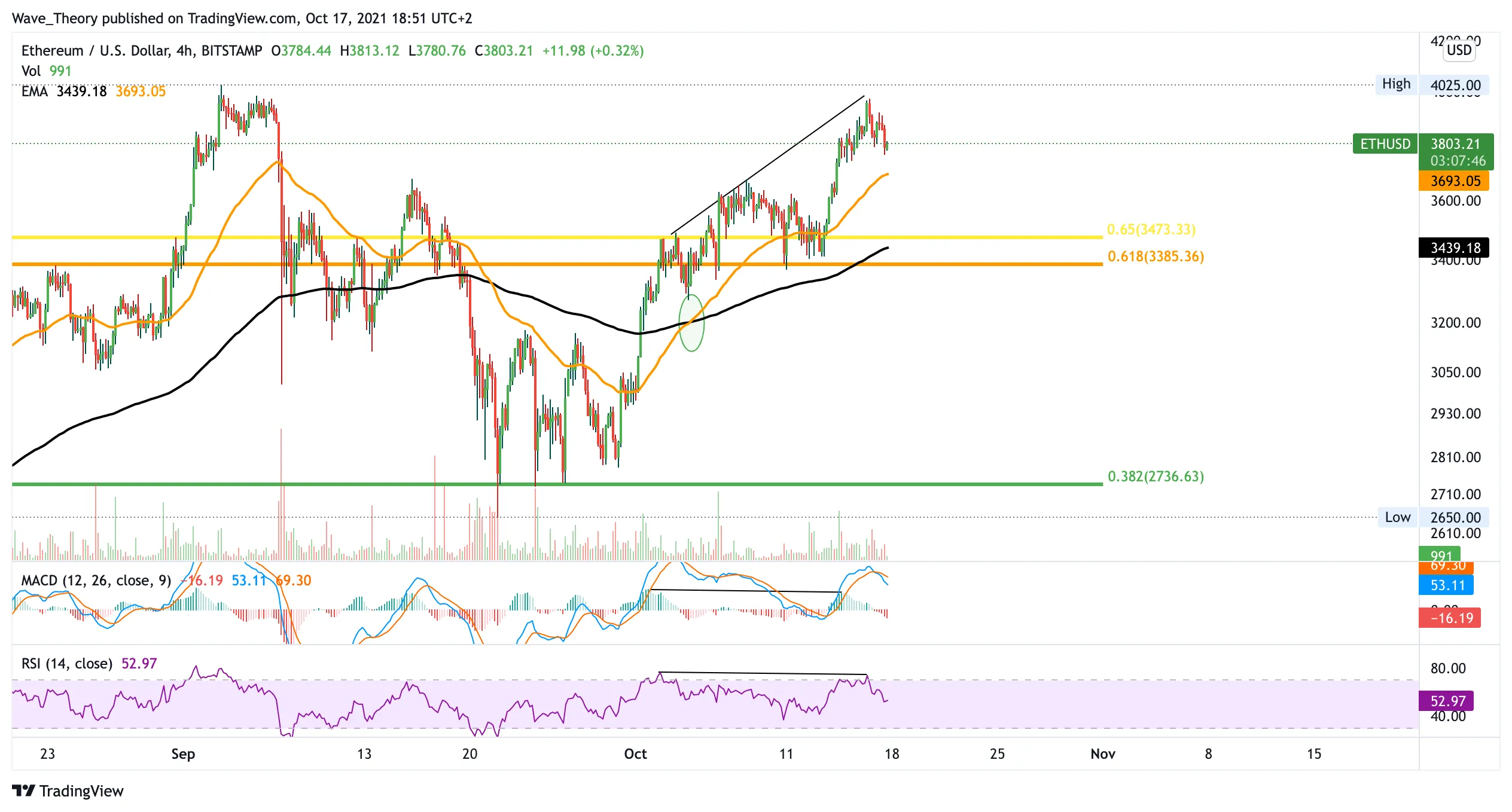Click the Vol indicator legend label
Viewport: 1512px width, 812px height.
click(31, 71)
